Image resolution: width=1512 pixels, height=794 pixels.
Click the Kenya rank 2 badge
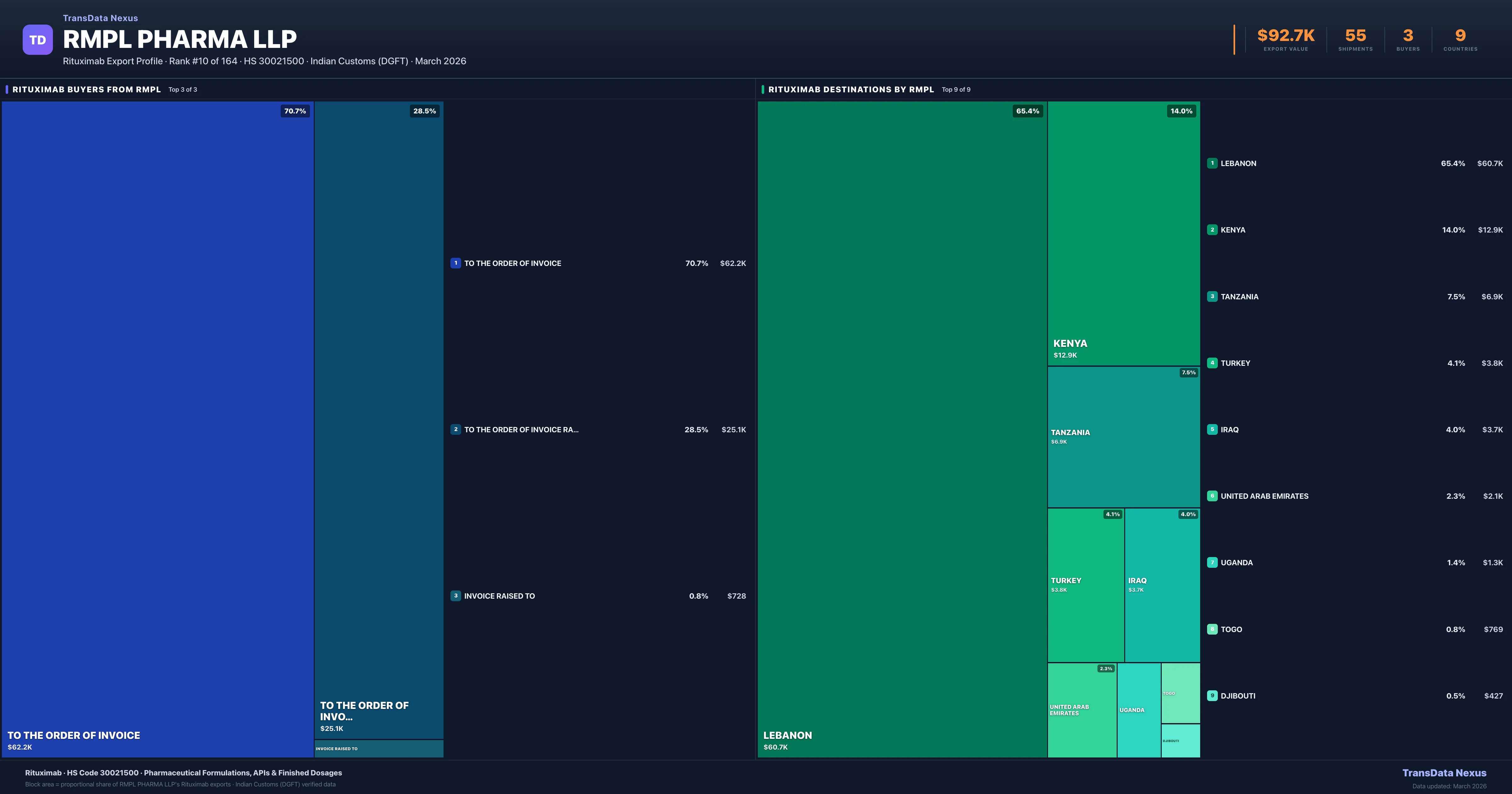(x=1212, y=230)
